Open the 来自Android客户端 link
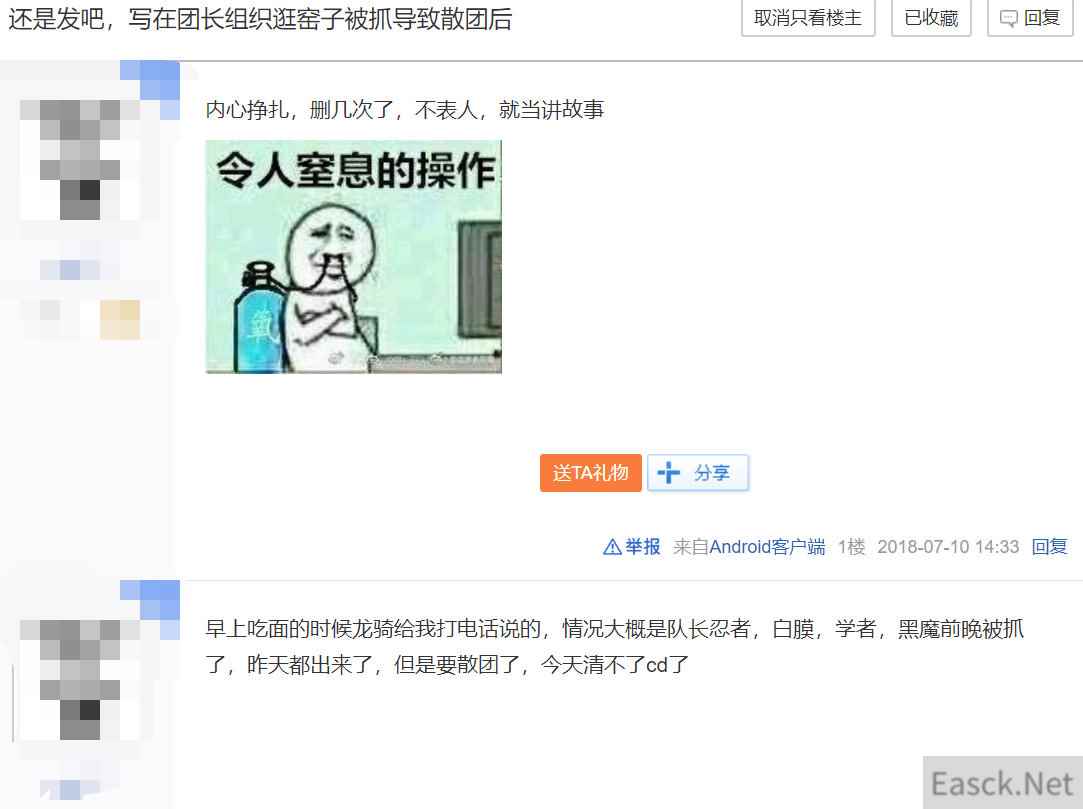 tap(749, 546)
